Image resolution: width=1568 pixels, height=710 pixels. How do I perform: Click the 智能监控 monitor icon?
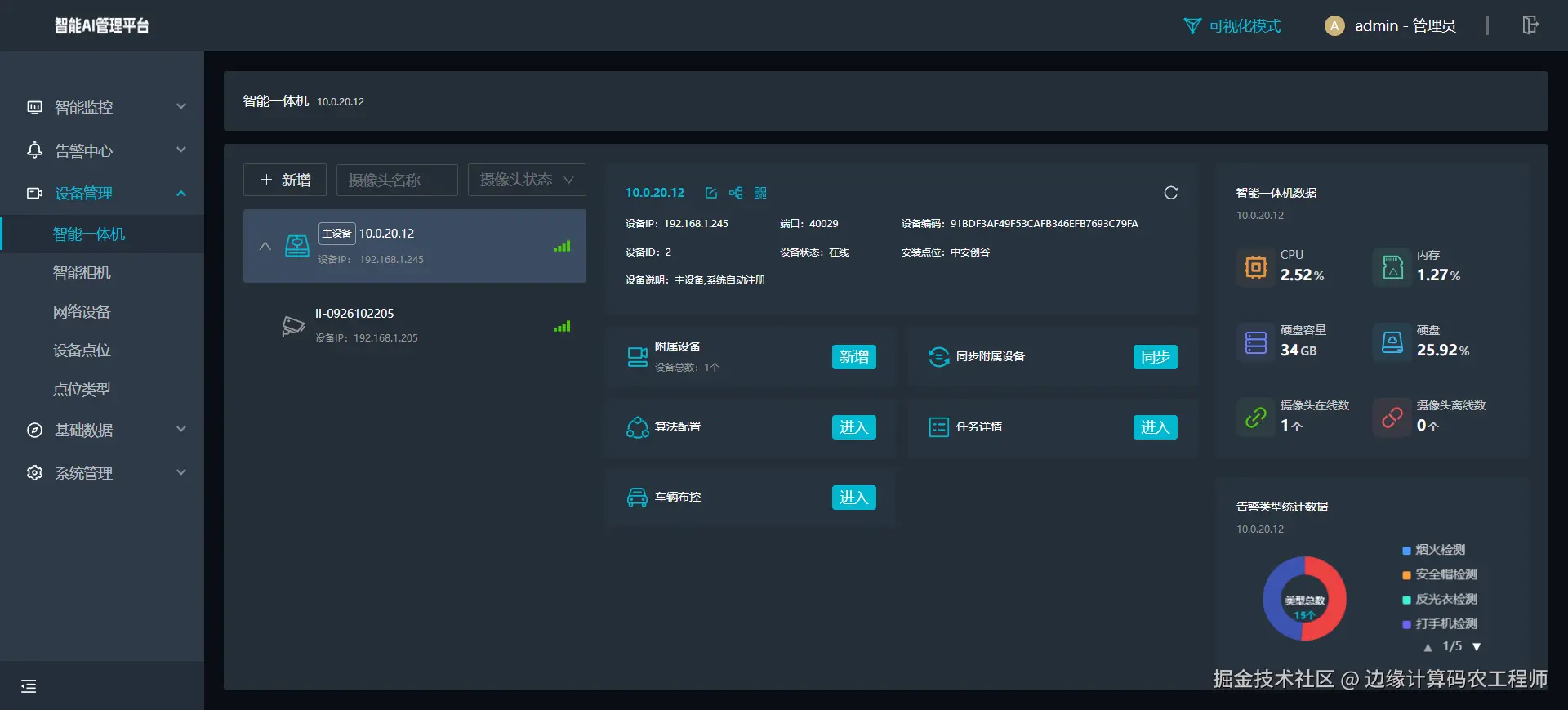34,107
